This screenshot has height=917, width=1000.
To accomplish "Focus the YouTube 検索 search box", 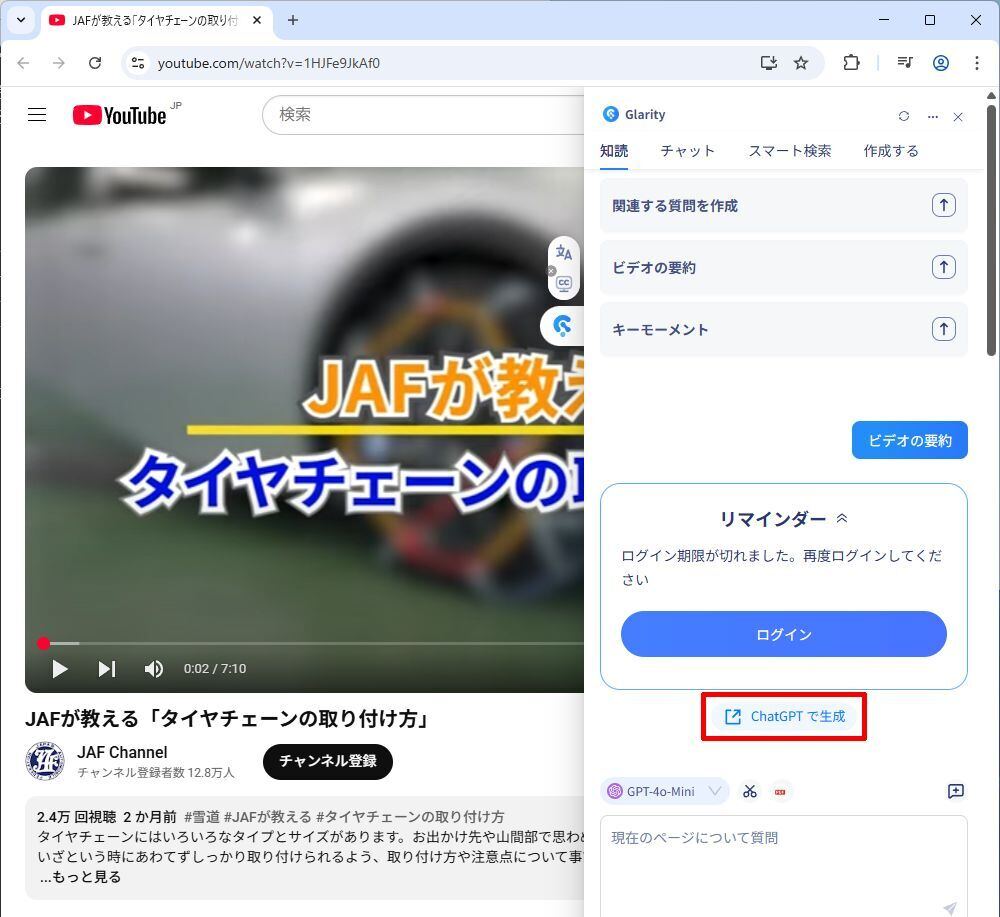I will (424, 115).
